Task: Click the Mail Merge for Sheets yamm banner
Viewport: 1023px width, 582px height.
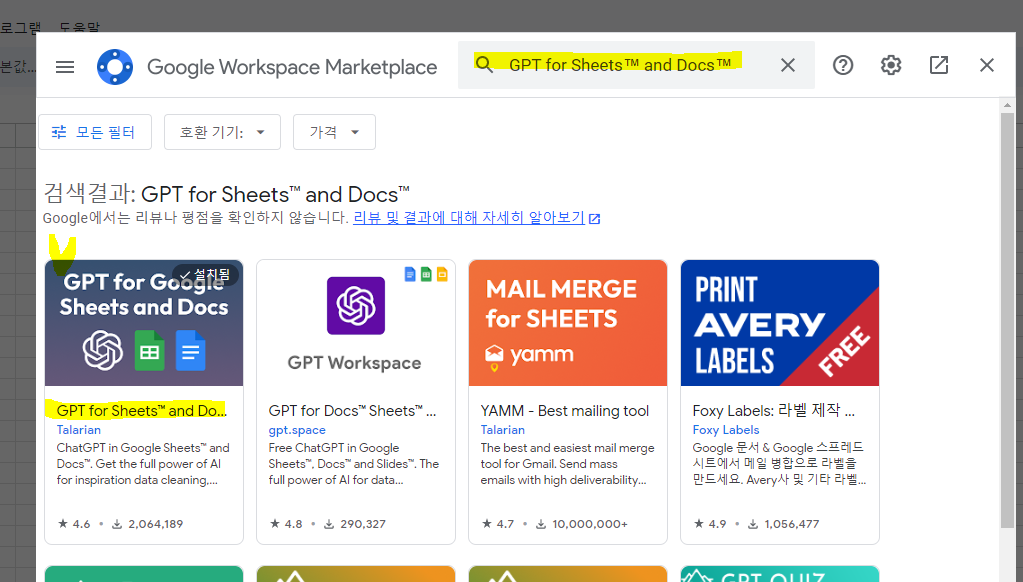Action: tap(568, 323)
